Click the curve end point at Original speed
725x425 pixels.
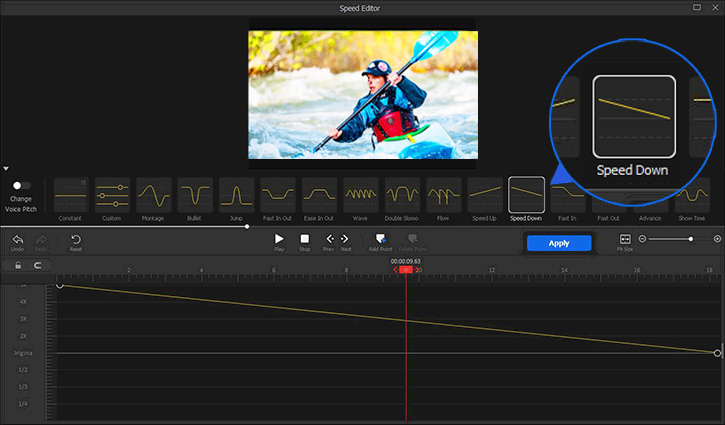tap(717, 353)
